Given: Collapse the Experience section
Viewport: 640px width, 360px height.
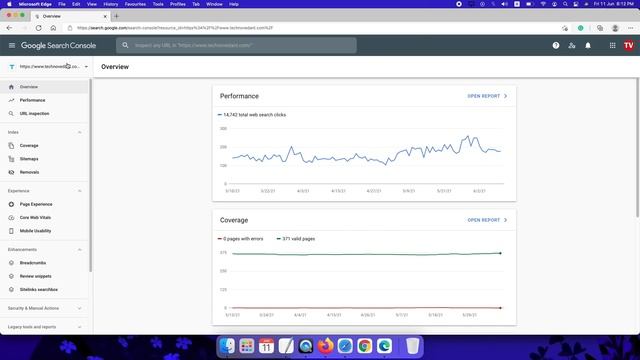Looking at the screenshot, I should click(80, 191).
